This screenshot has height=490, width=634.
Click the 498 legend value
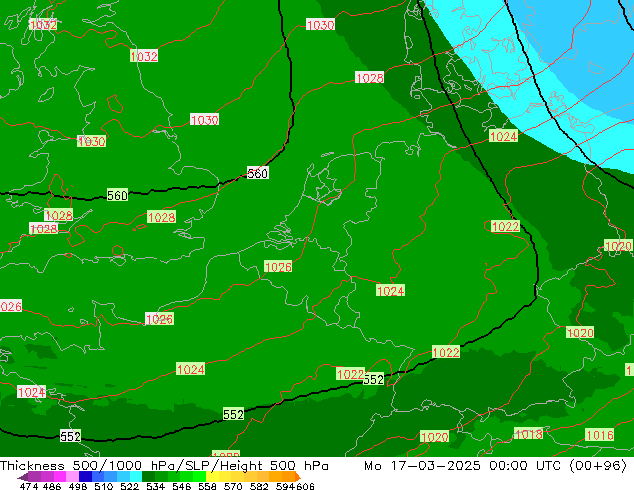[78, 486]
